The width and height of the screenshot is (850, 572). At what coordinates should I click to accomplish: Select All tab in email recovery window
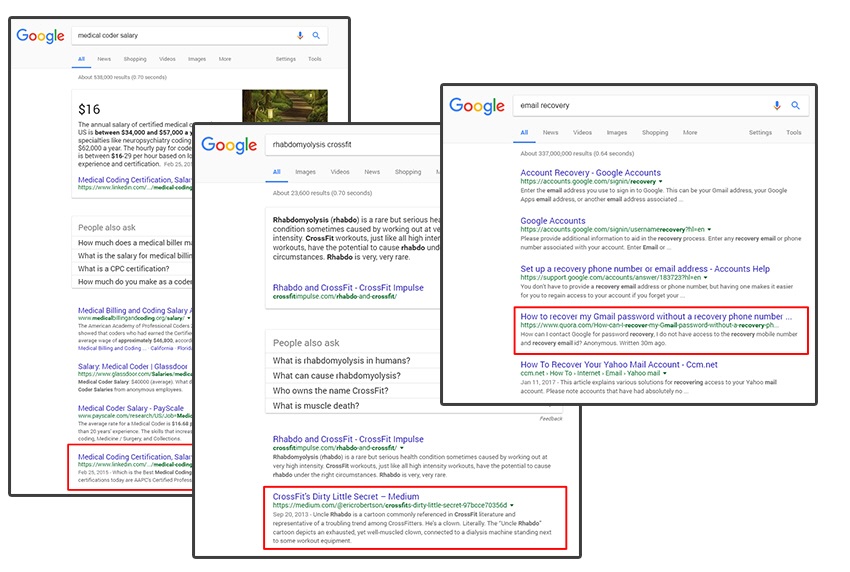point(524,132)
